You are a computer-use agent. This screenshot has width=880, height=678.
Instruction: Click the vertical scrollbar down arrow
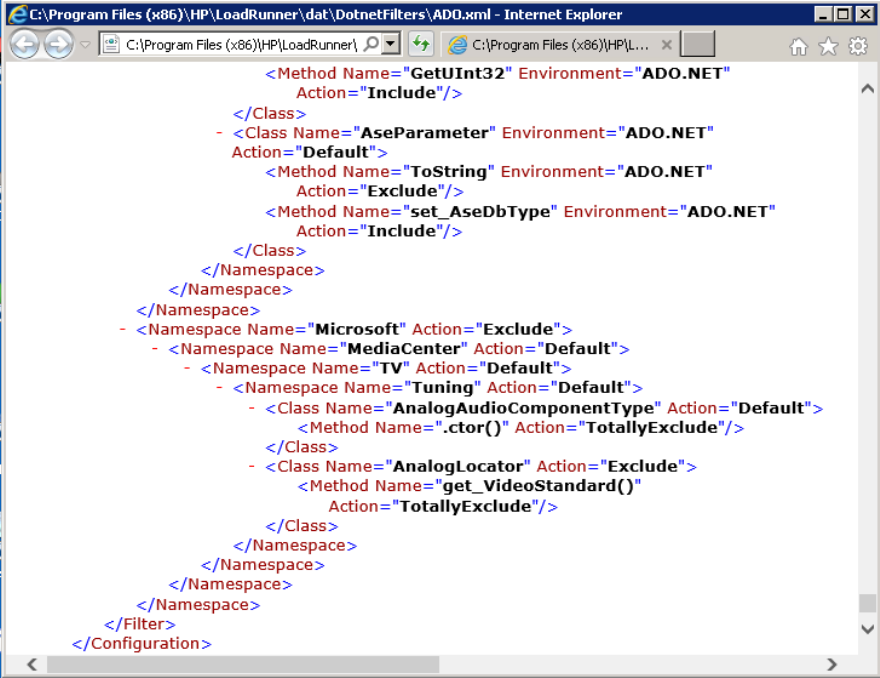click(867, 629)
